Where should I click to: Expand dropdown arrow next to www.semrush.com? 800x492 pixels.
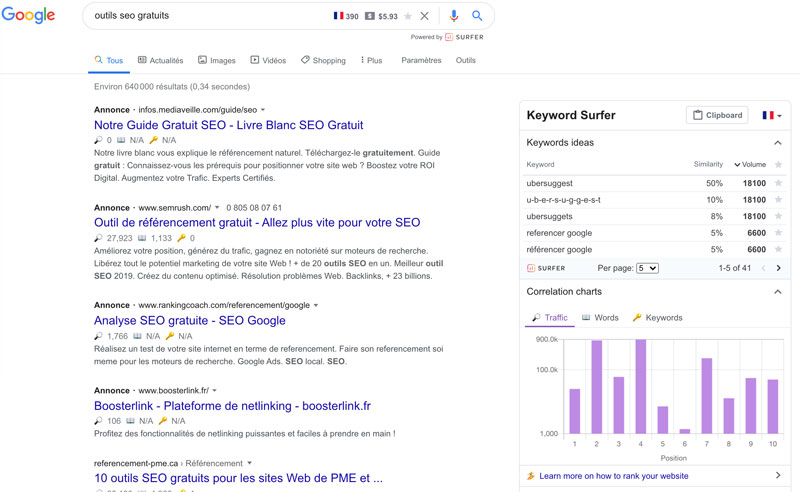(x=217, y=208)
